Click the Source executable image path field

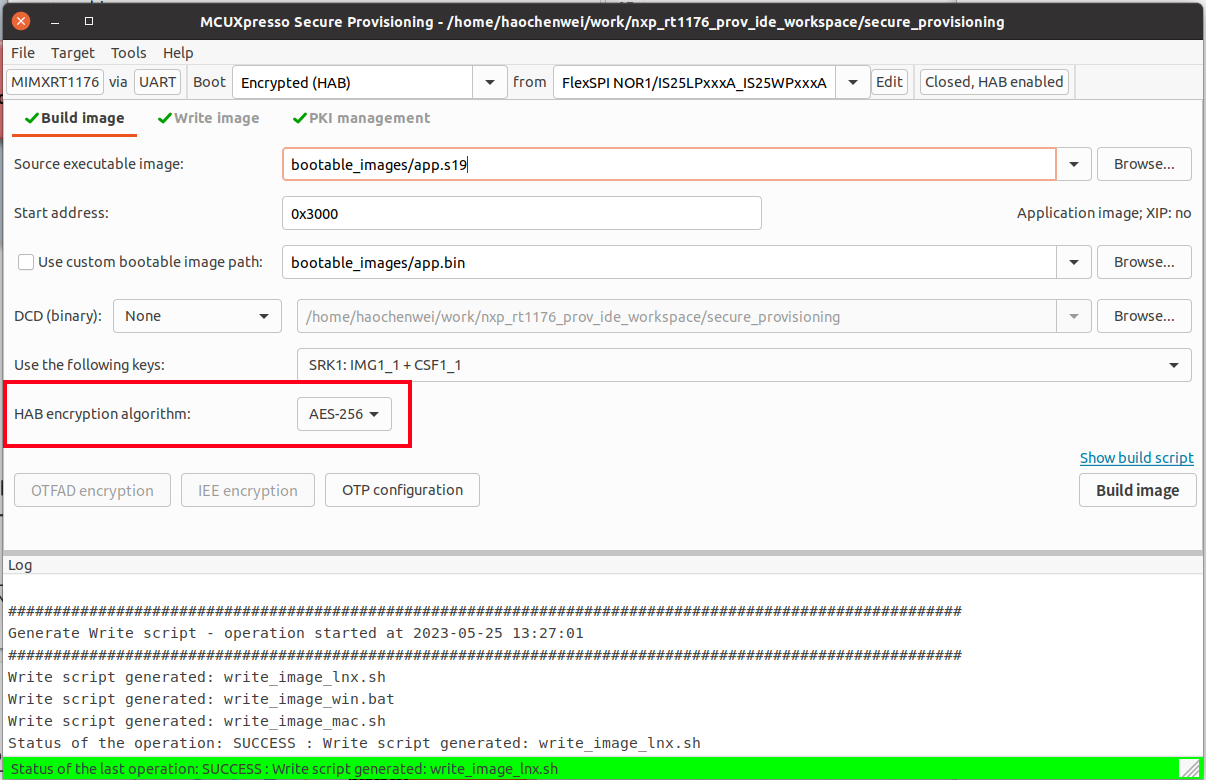(669, 164)
